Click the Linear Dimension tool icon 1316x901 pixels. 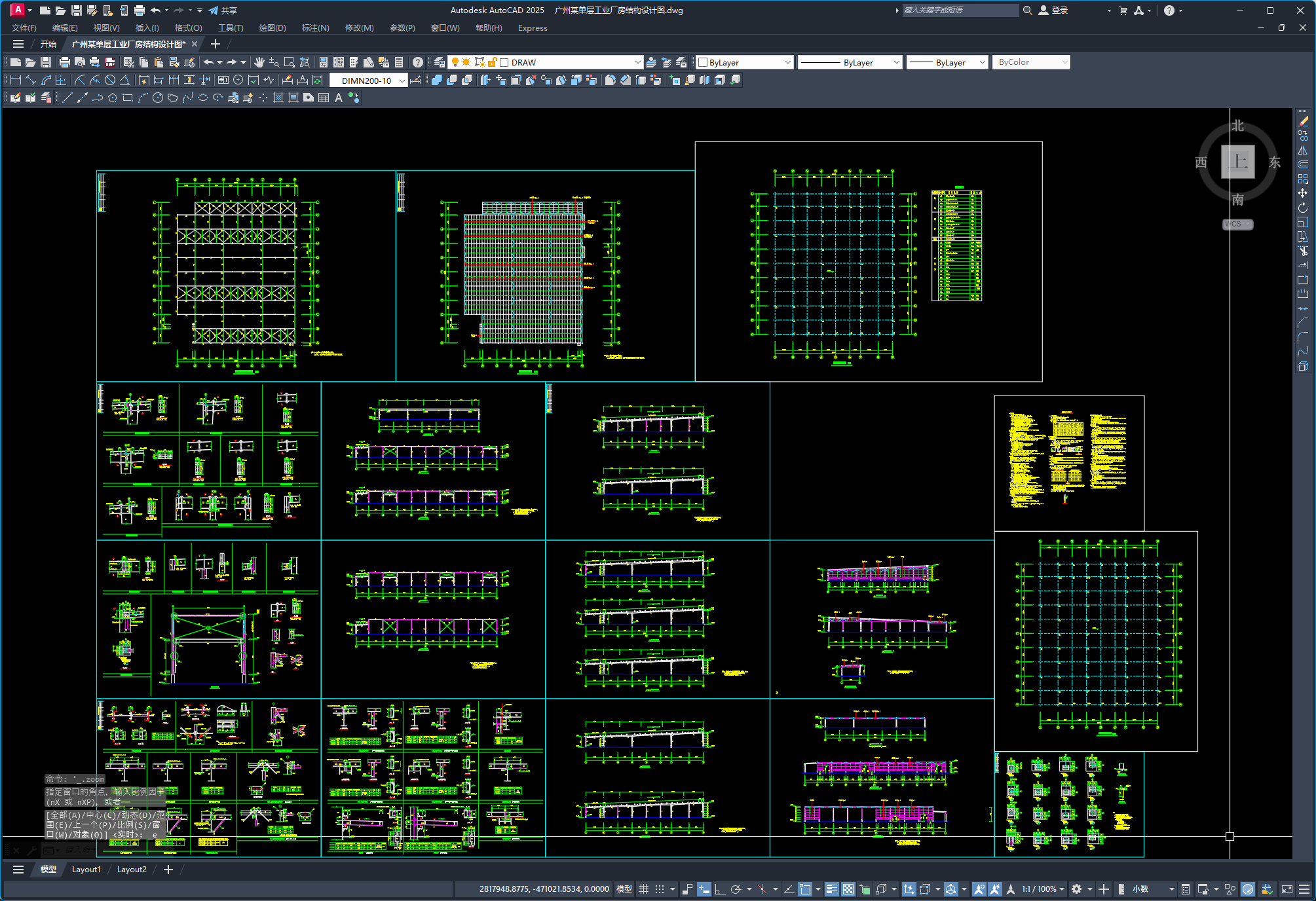tap(16, 80)
